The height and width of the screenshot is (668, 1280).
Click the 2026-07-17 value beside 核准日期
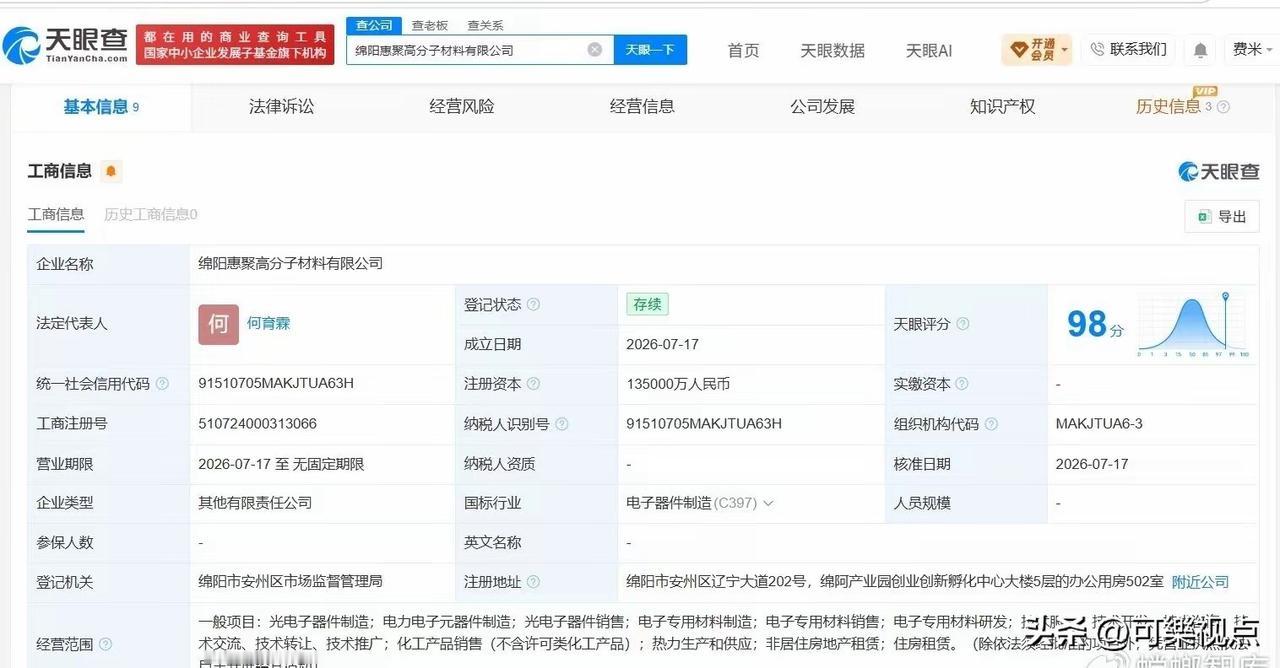[1092, 464]
